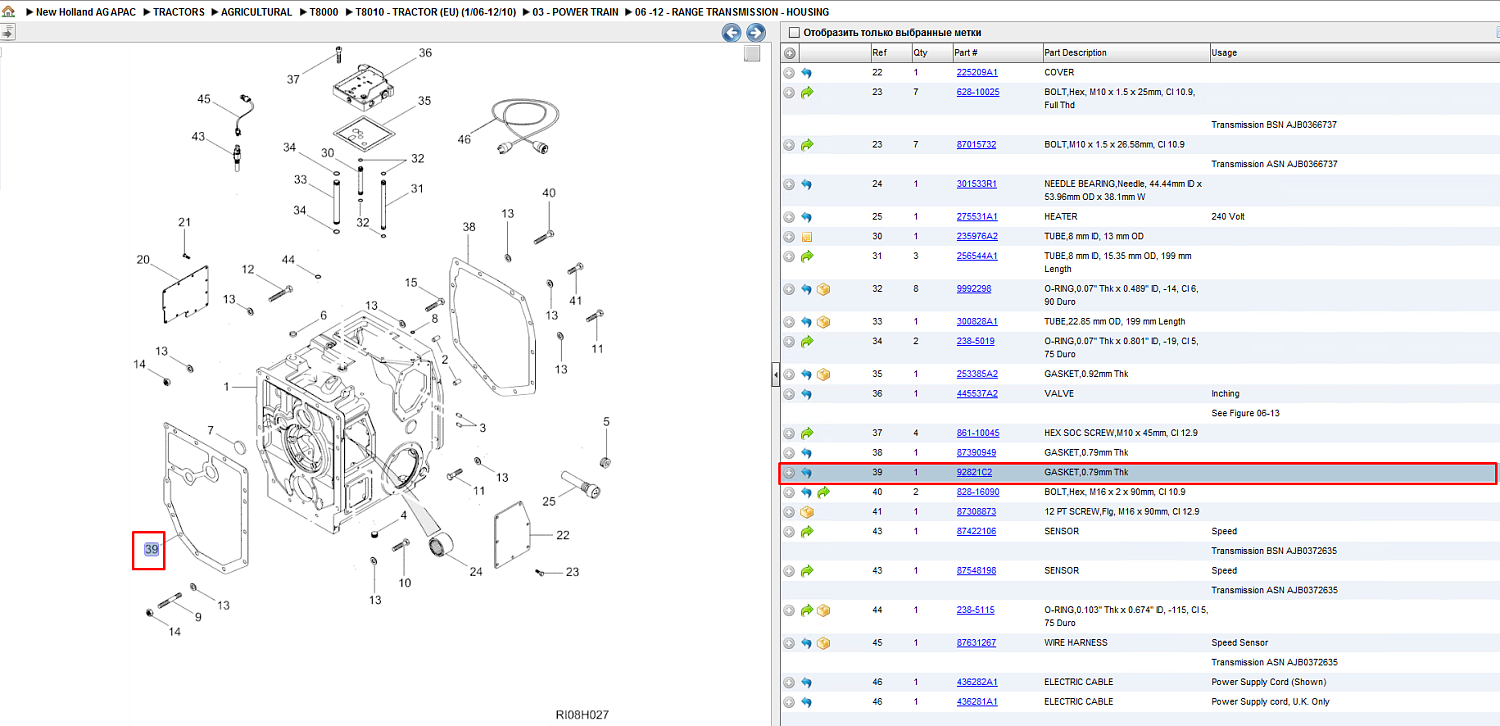Open part number link 87548198
The image size is (1500, 726).
click(976, 571)
